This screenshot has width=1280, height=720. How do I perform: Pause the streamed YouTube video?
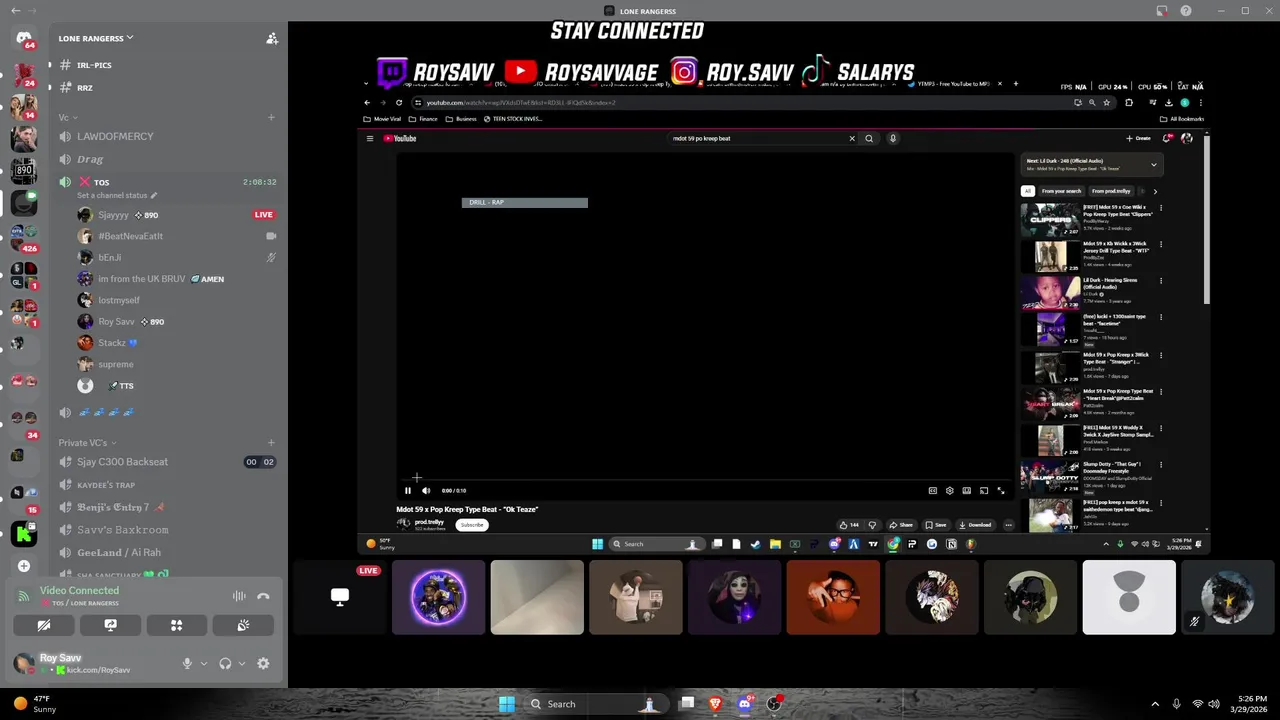[x=407, y=491]
